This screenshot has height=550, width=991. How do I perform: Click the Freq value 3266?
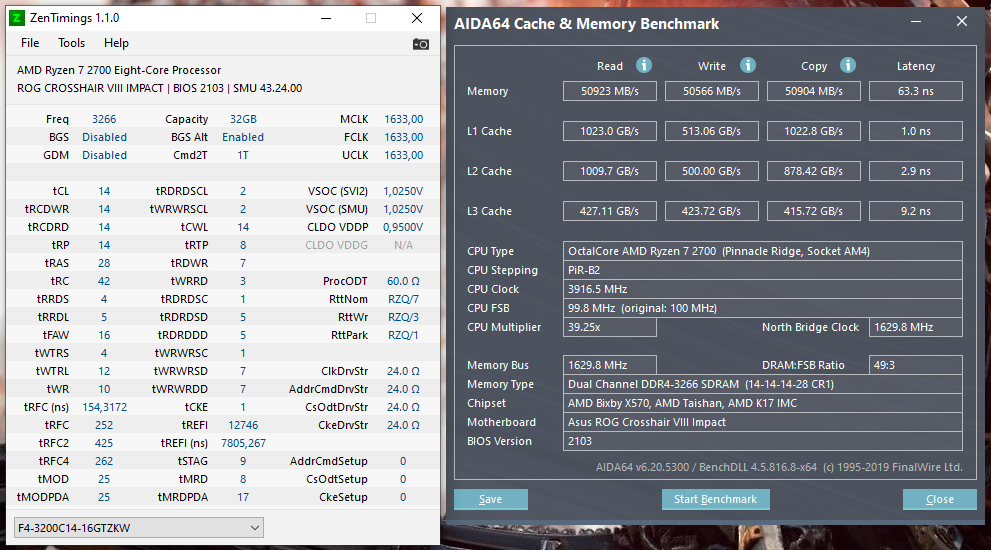[104, 119]
